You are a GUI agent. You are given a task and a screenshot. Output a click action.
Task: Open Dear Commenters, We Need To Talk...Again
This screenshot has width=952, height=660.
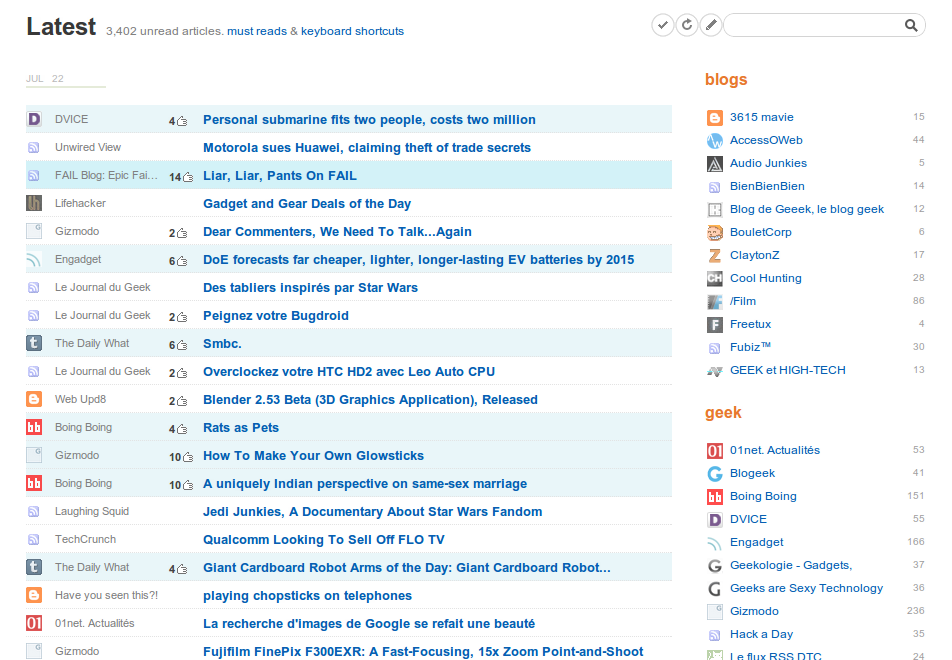[337, 231]
